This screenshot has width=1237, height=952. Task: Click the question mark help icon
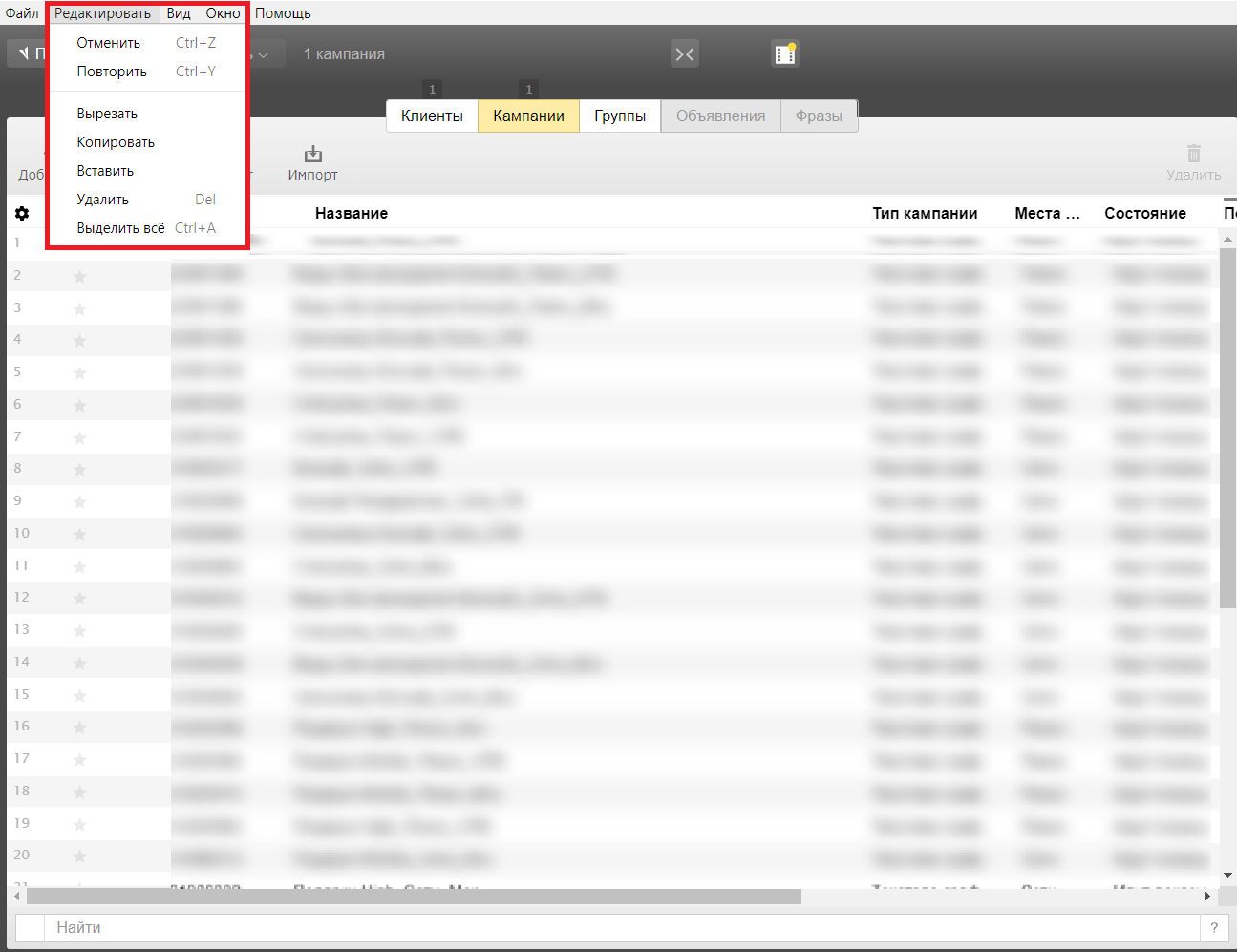pyautogui.click(x=1214, y=927)
